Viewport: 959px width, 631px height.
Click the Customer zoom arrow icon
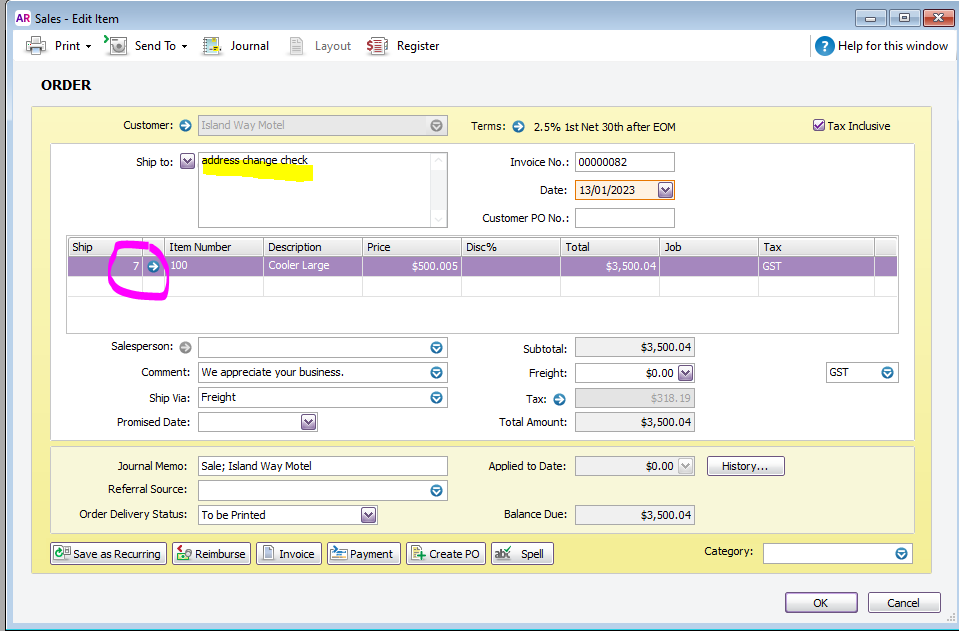[185, 126]
